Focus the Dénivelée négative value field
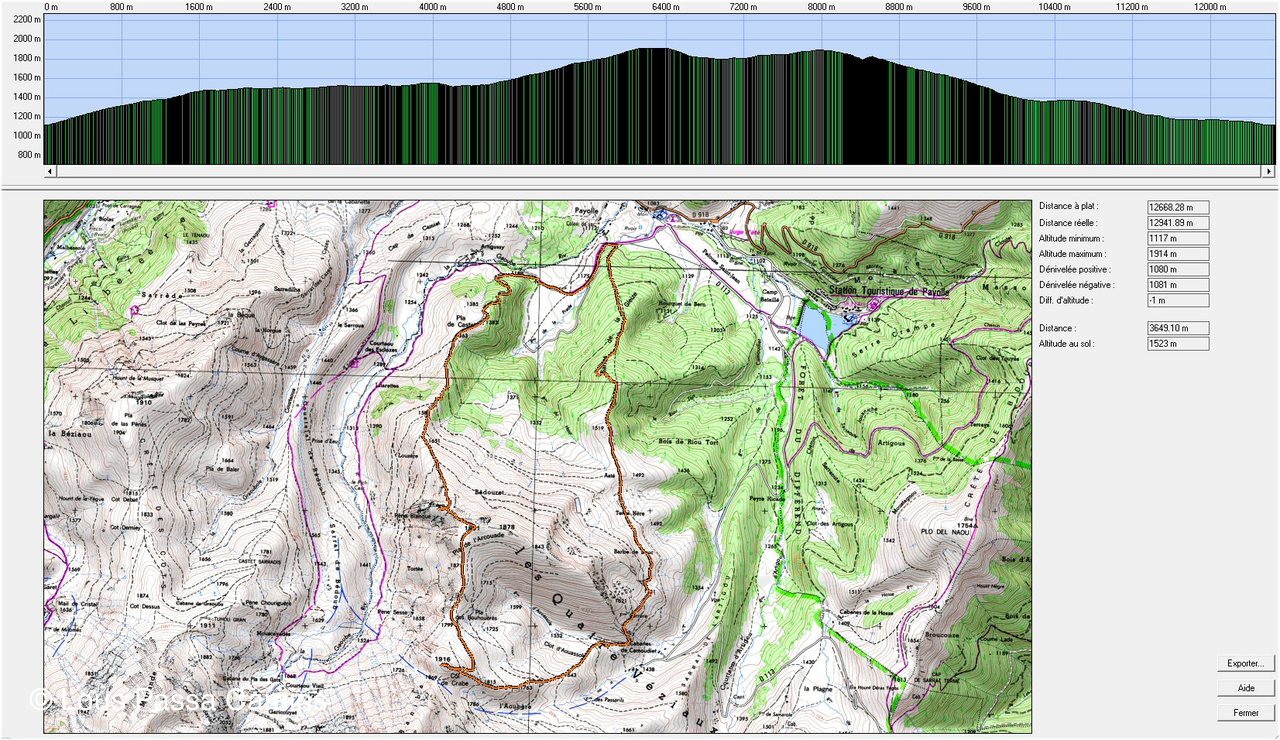This screenshot has width=1280, height=740. click(1178, 285)
